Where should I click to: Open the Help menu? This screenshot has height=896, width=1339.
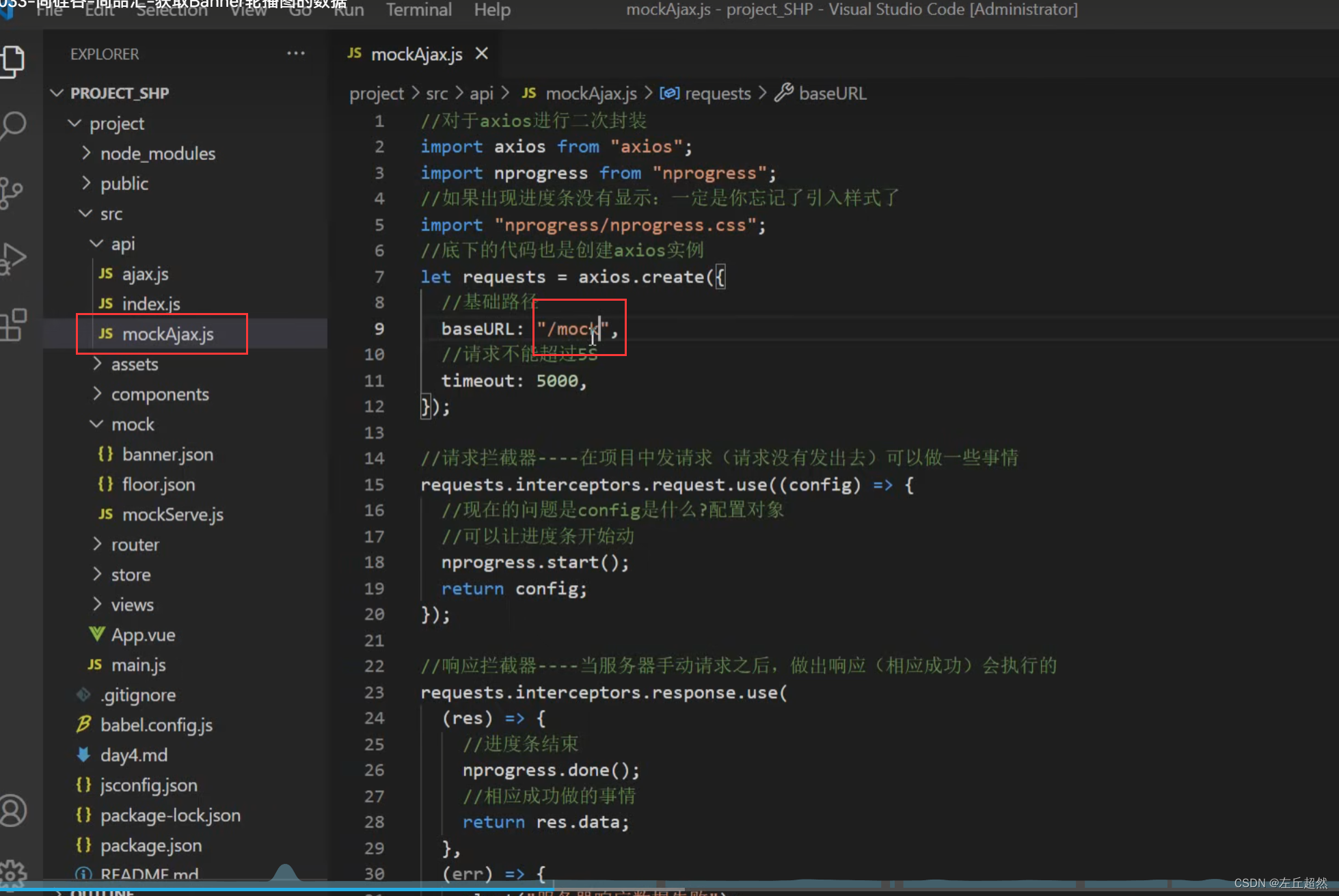(492, 10)
